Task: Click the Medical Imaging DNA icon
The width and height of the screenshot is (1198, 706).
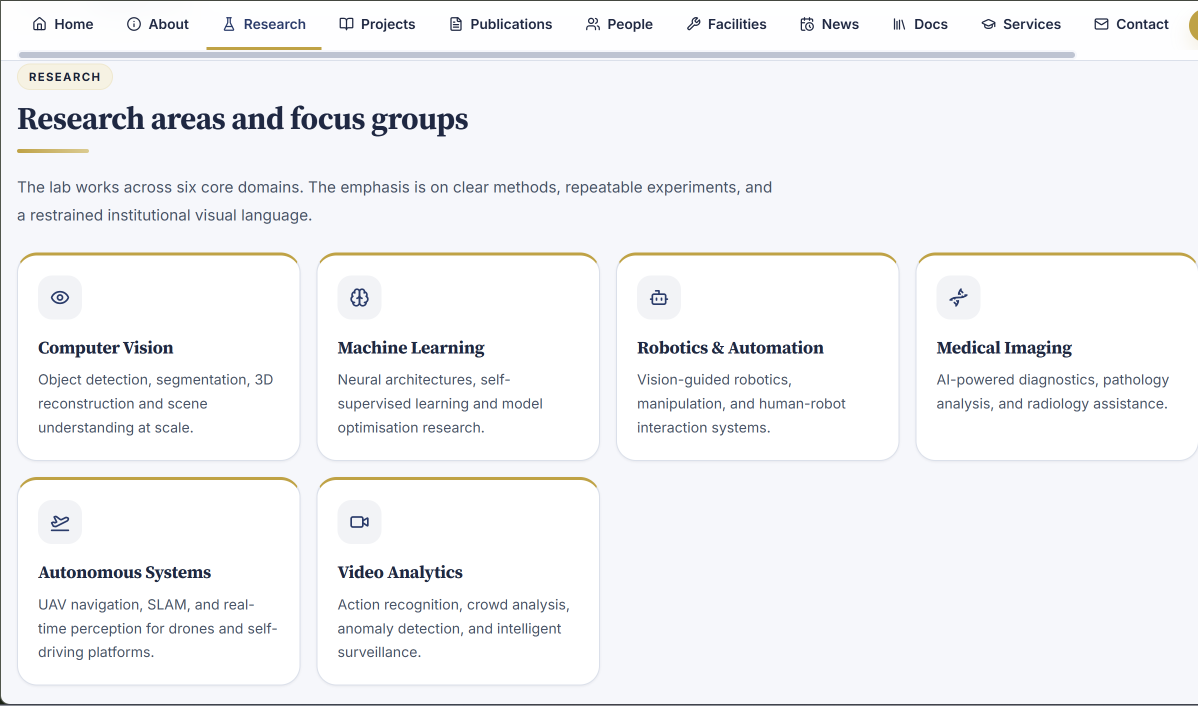Action: [x=958, y=297]
